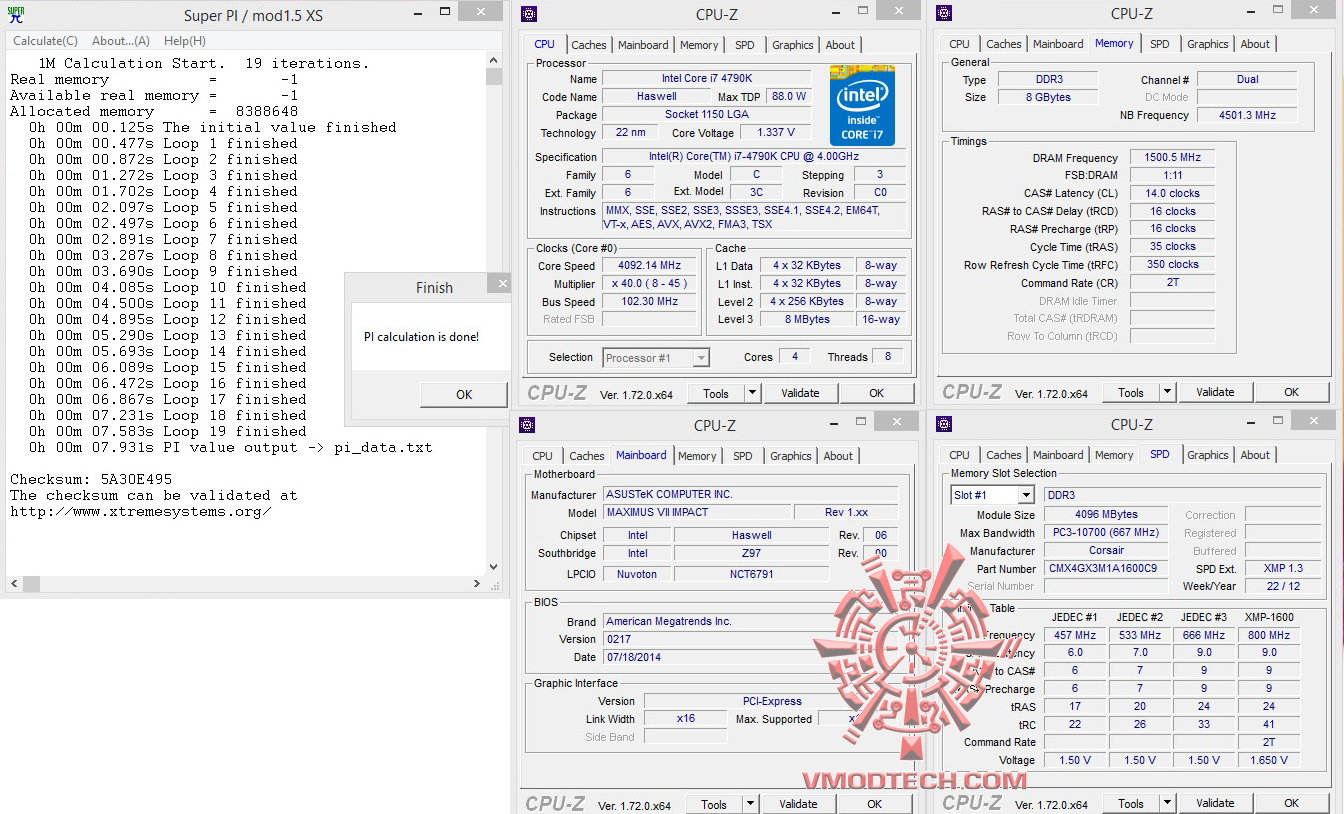Click the CPU-Z title icon of the Mainboard-tab window

pyautogui.click(x=528, y=425)
